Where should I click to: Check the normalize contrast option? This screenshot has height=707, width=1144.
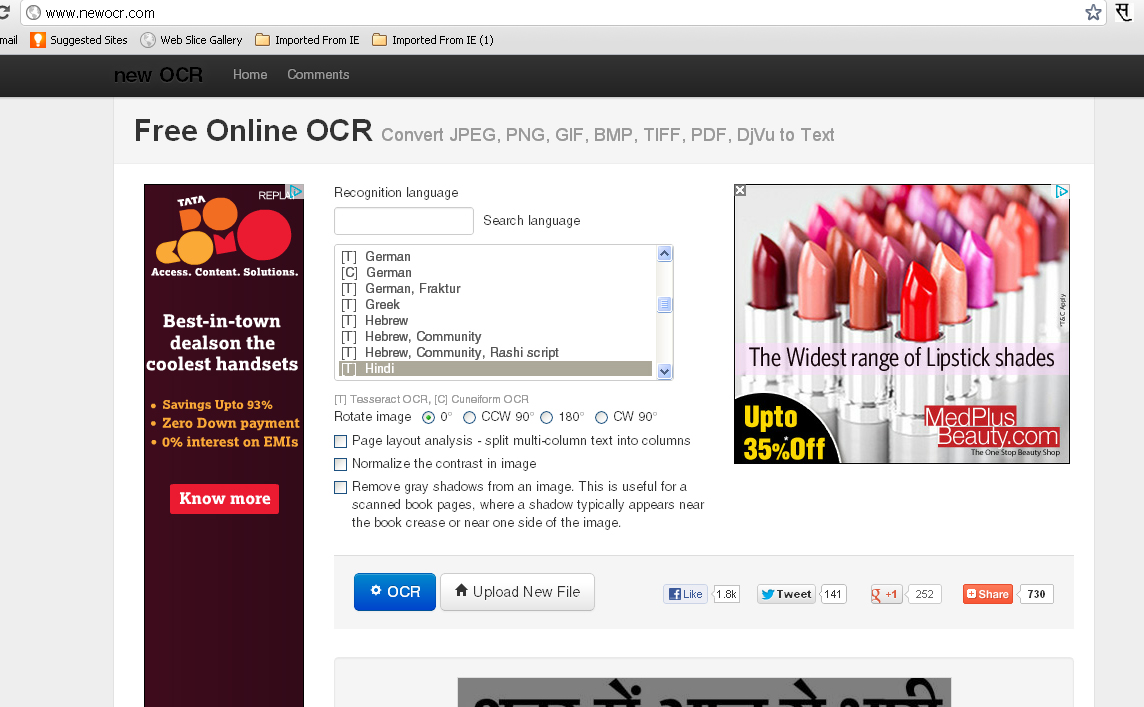[x=341, y=464]
